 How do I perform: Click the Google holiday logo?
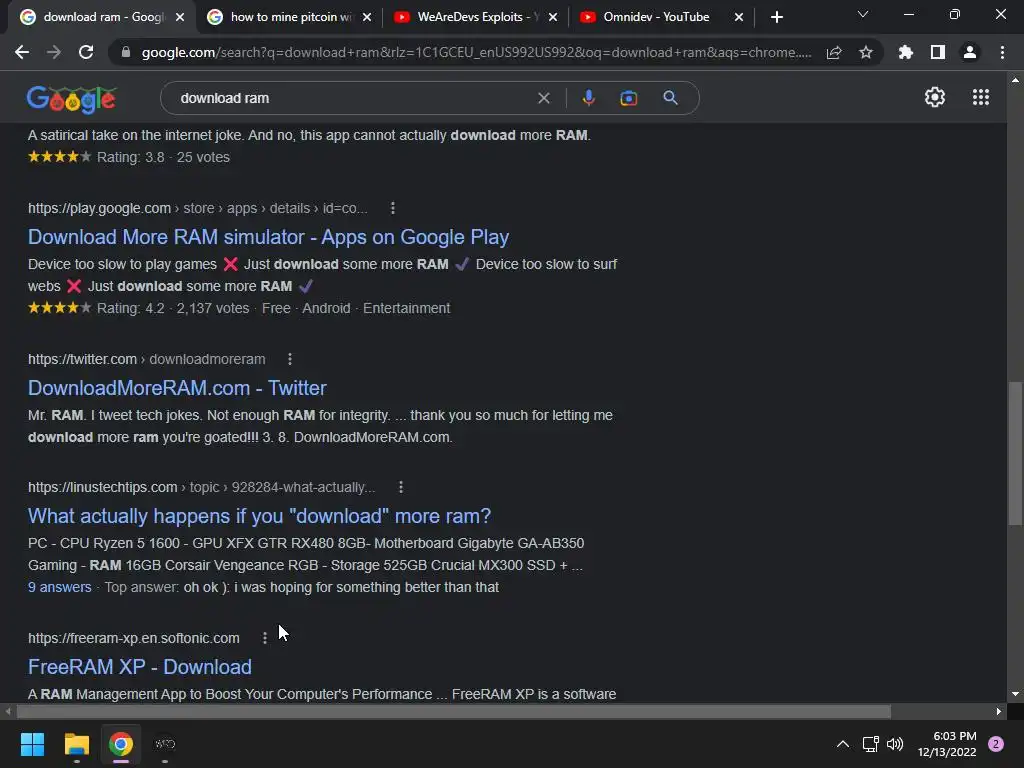pyautogui.click(x=71, y=99)
